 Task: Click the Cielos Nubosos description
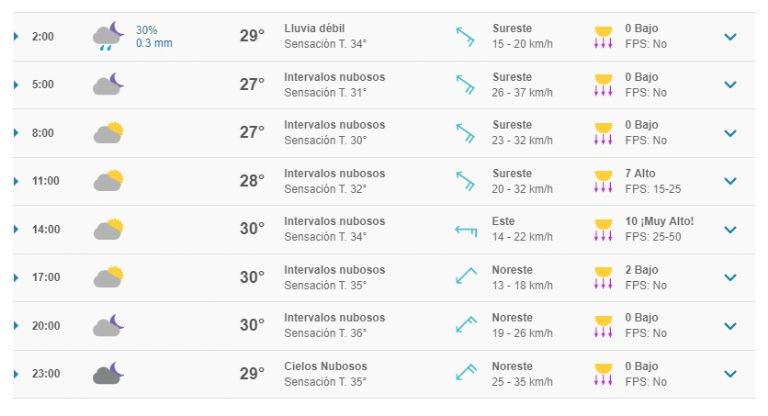[x=326, y=367]
